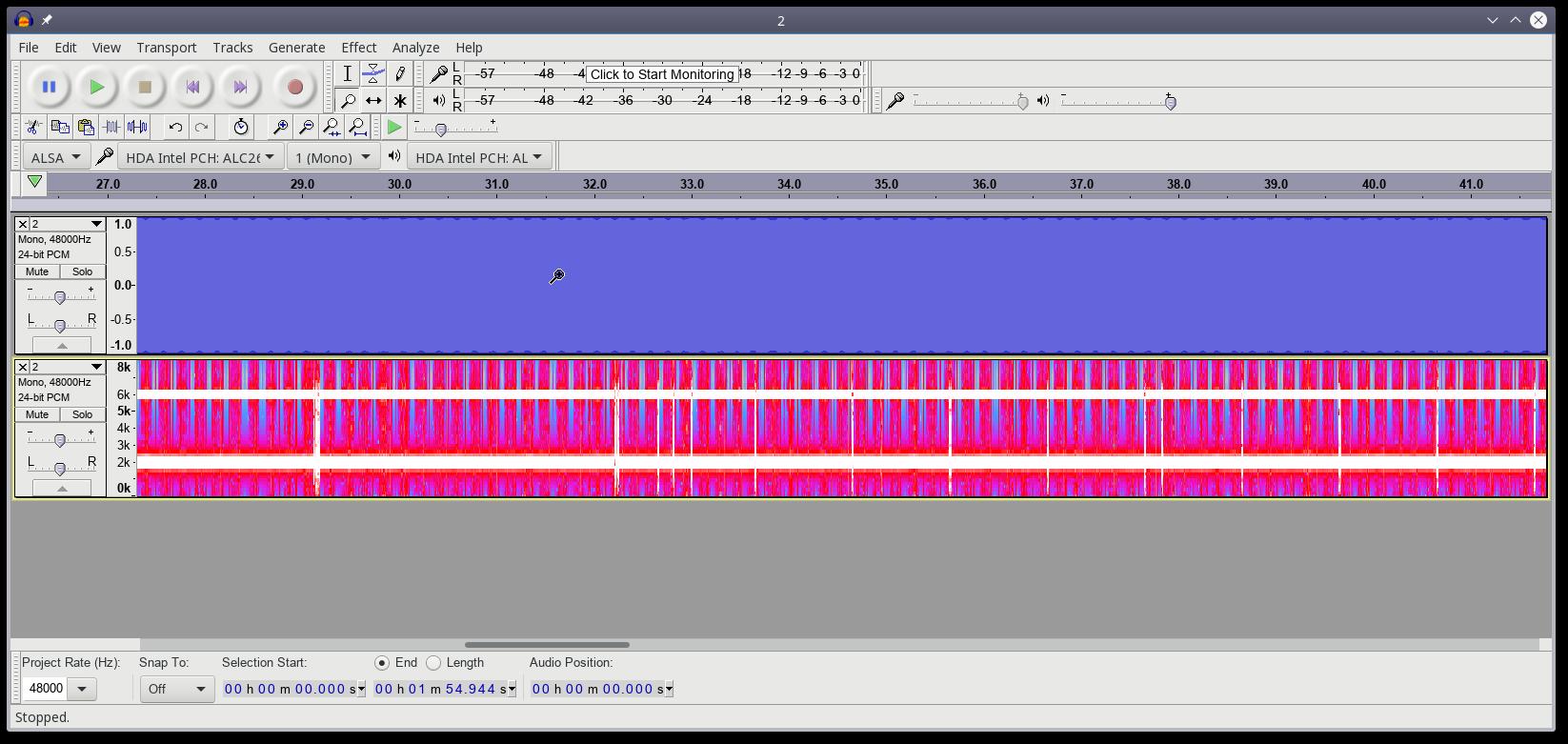Click the Paste icon in edit toolbar
The width and height of the screenshot is (1568, 744).
(86, 127)
